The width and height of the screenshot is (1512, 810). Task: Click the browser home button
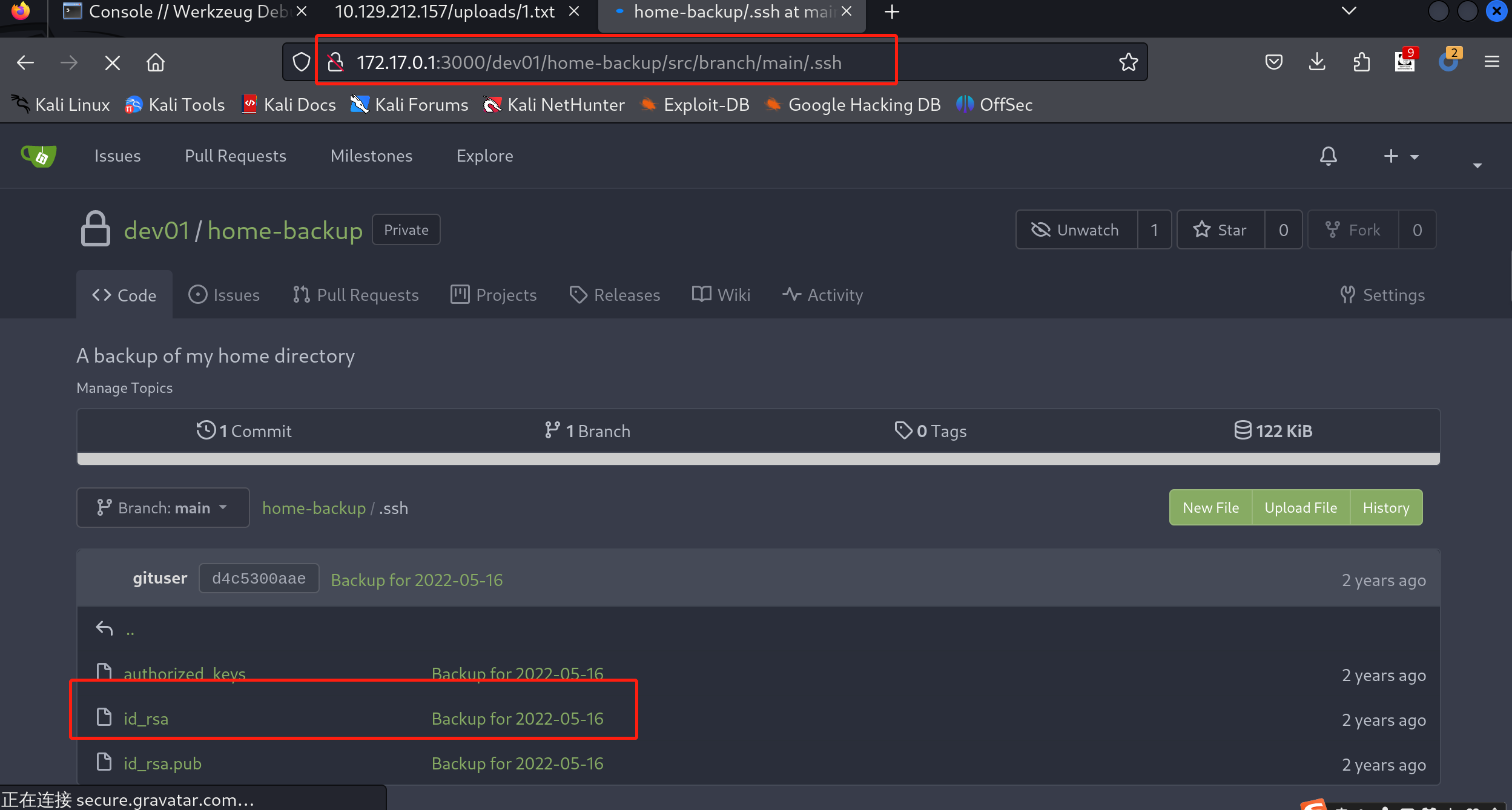pos(156,62)
